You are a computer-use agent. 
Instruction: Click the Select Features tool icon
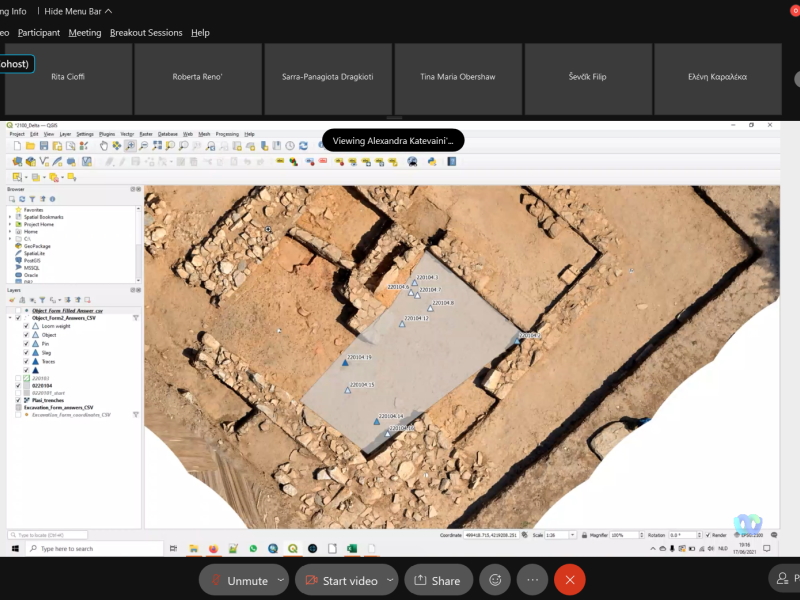tap(17, 177)
